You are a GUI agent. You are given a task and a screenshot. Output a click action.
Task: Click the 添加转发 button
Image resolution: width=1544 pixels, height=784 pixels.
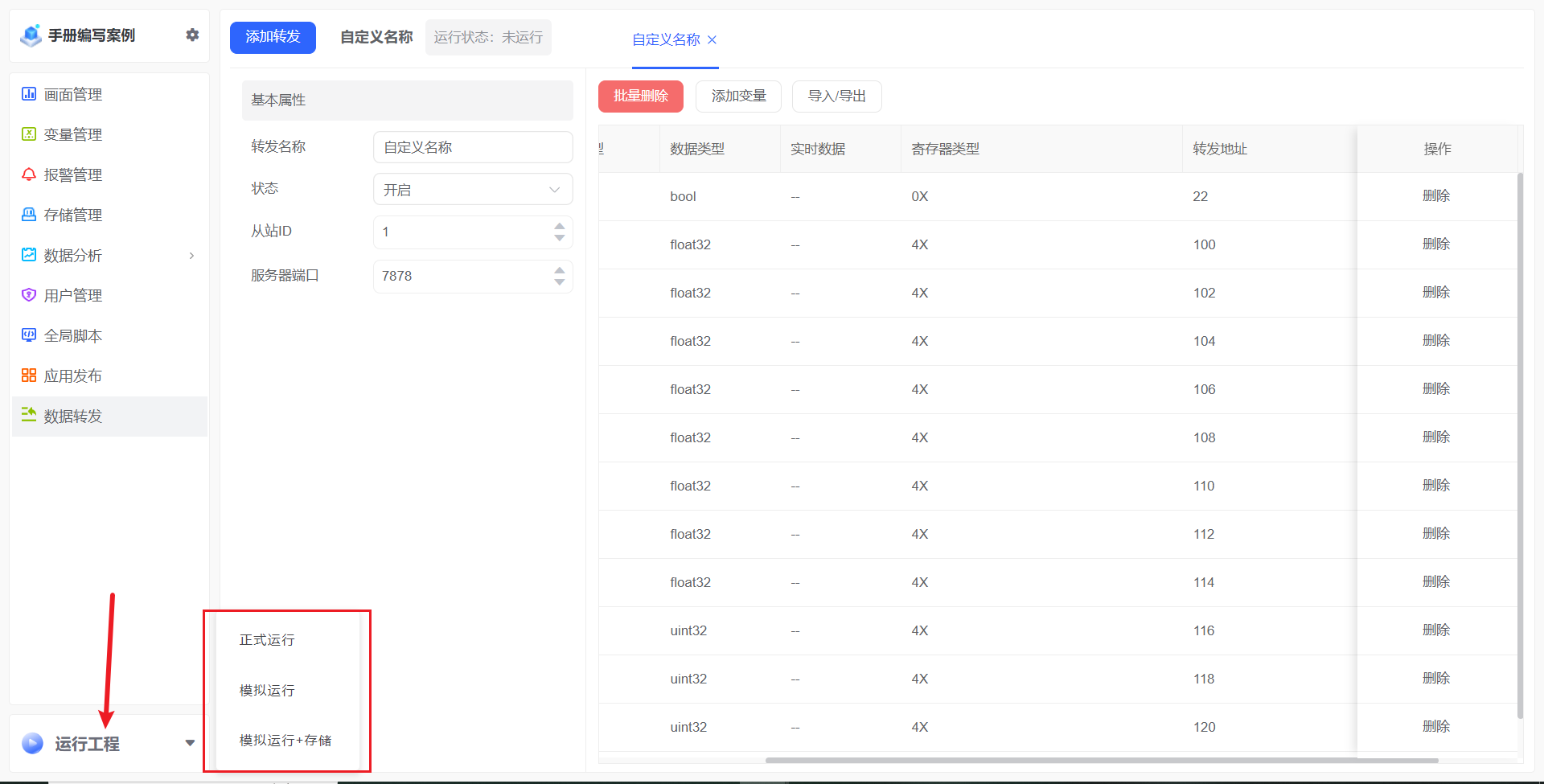273,37
